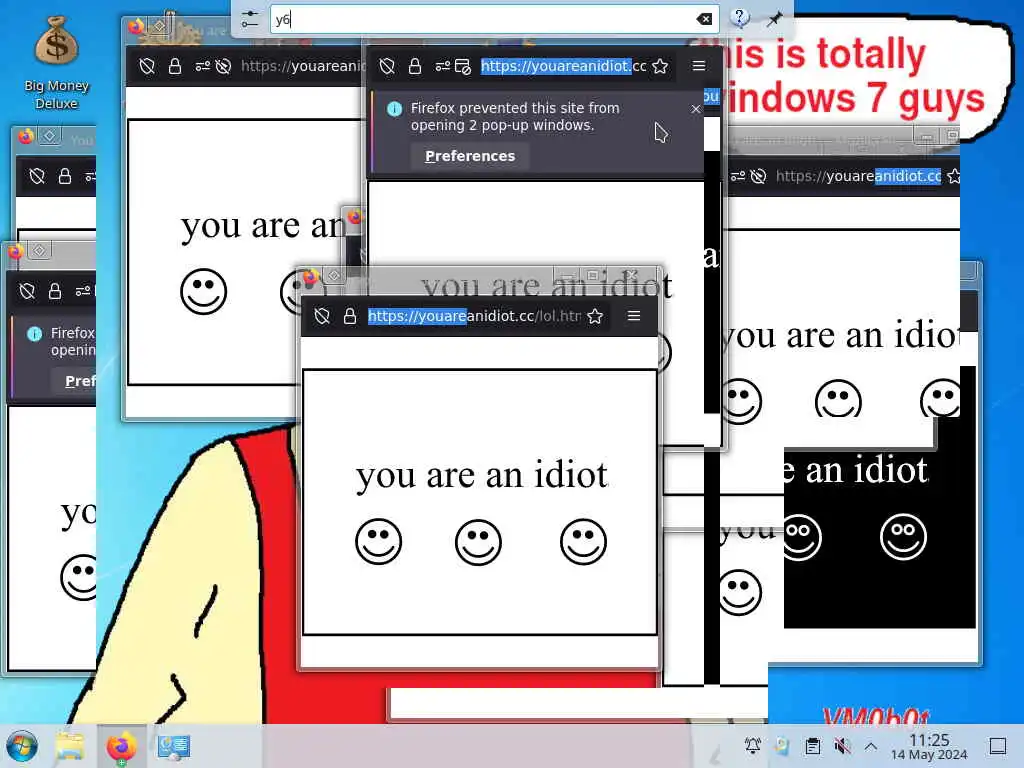Open Big Money Deluxe desktop icon

point(57,64)
